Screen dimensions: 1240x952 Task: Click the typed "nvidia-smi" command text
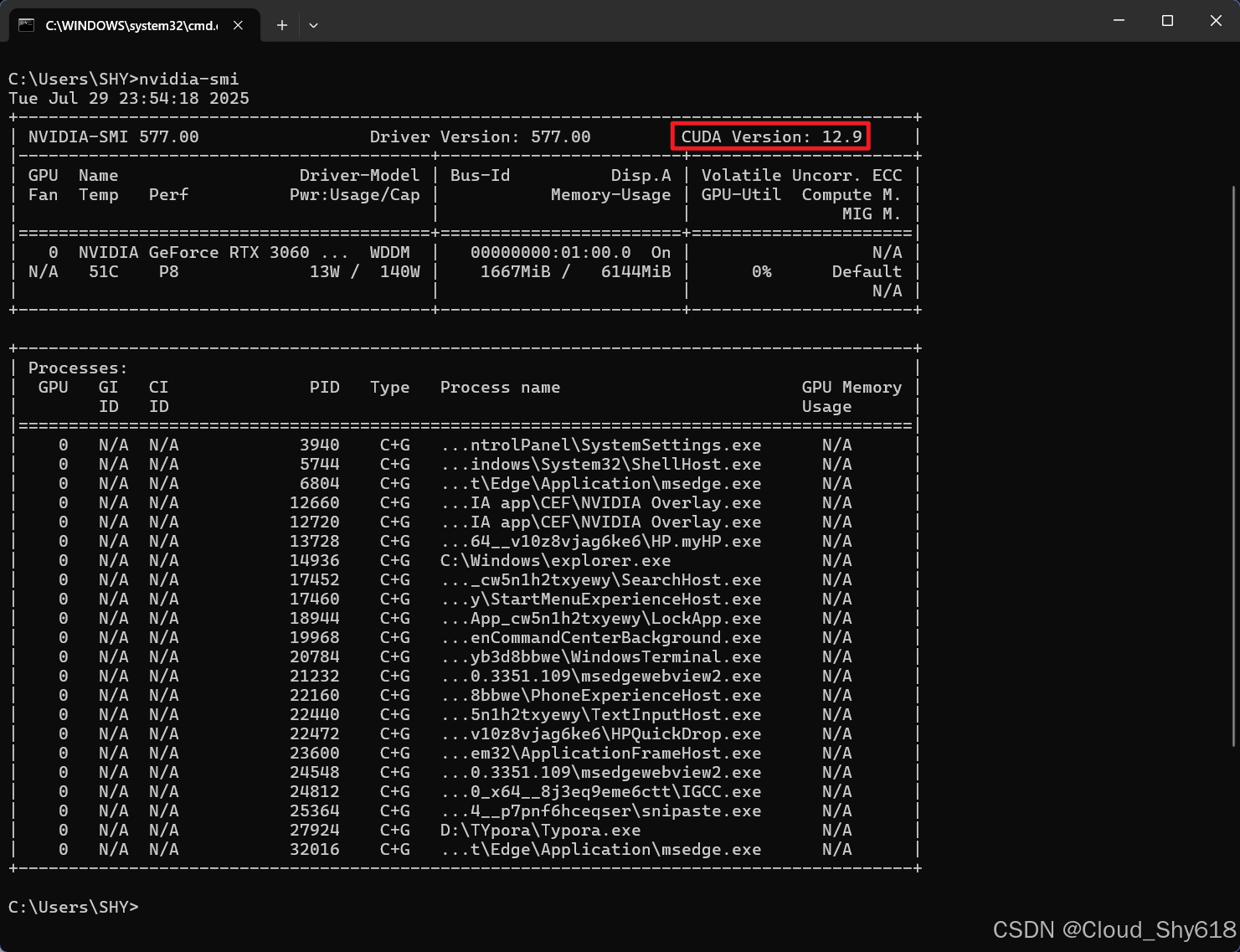point(189,79)
